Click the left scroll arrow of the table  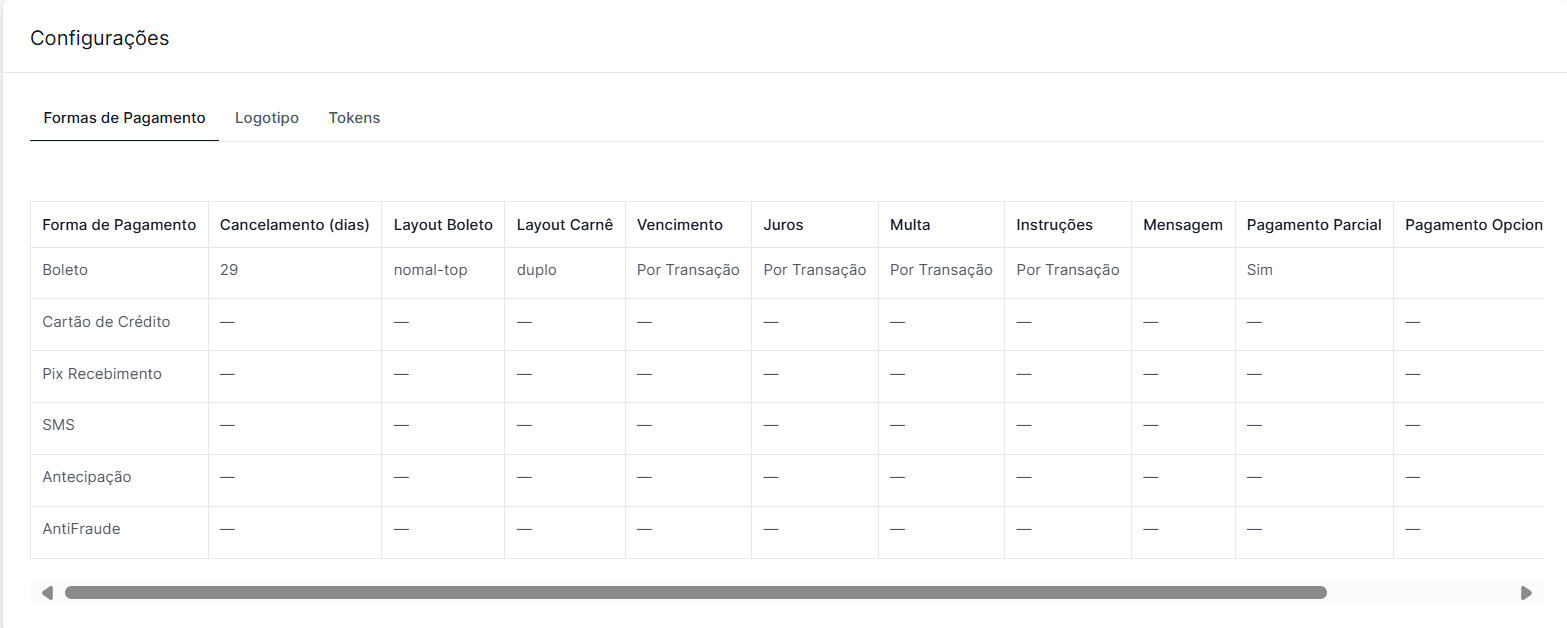tap(46, 593)
